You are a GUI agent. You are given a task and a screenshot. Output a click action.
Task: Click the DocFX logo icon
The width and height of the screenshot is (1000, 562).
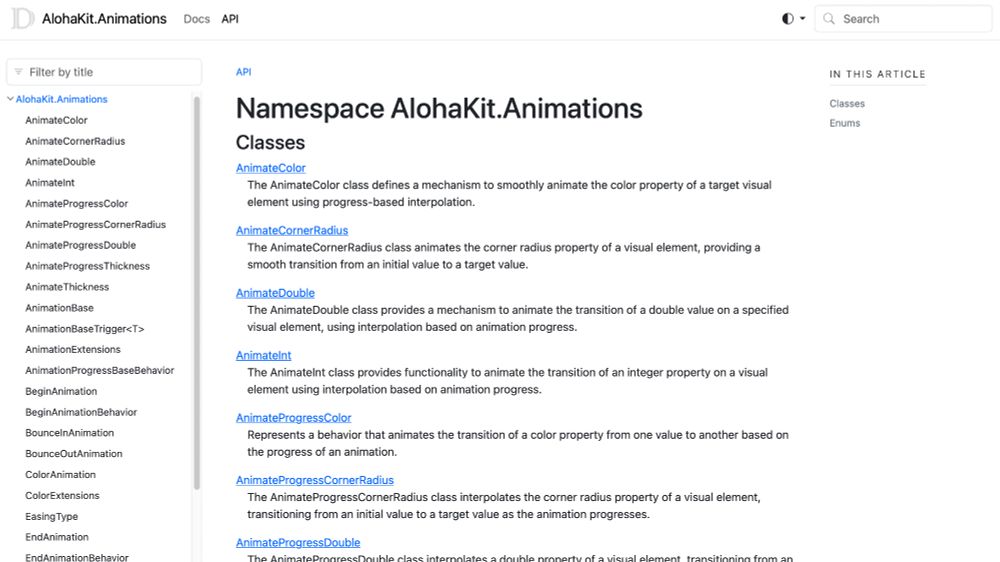[22, 18]
